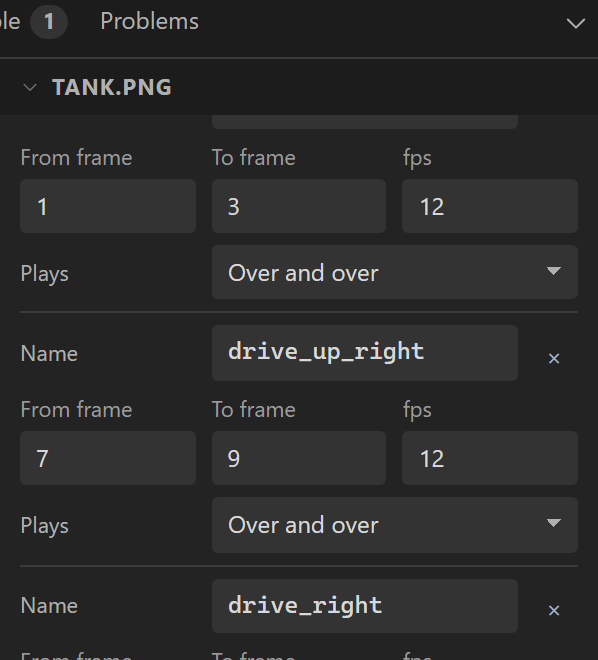Open Plays dropdown above drive_up_right
Viewport: 598px width, 660px height.
(x=395, y=272)
